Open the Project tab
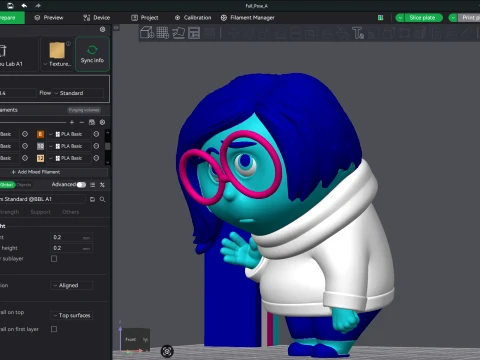The height and width of the screenshot is (360, 480). (145, 18)
